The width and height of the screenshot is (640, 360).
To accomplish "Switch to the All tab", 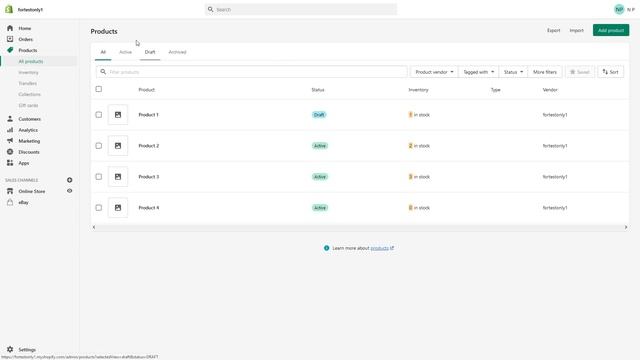I will coord(103,52).
